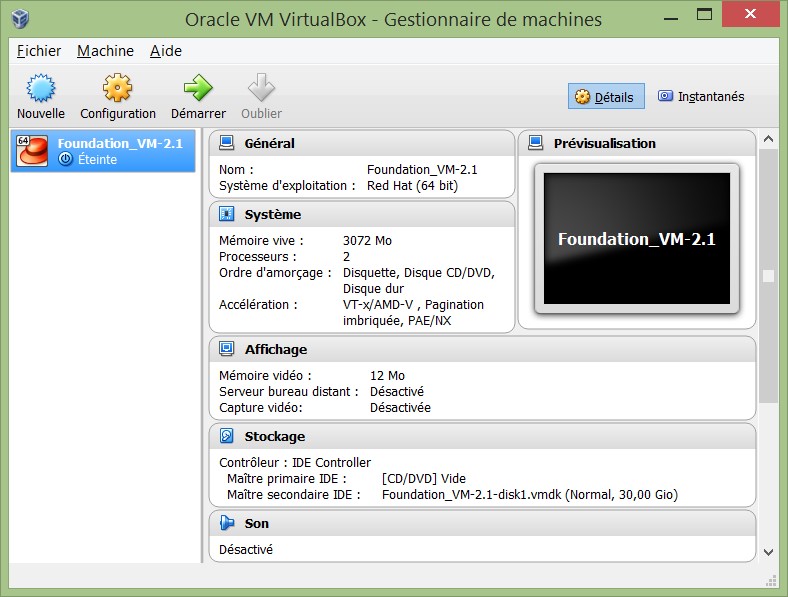Image resolution: width=788 pixels, height=597 pixels.
Task: Open the Fichier menu
Action: pyautogui.click(x=39, y=51)
